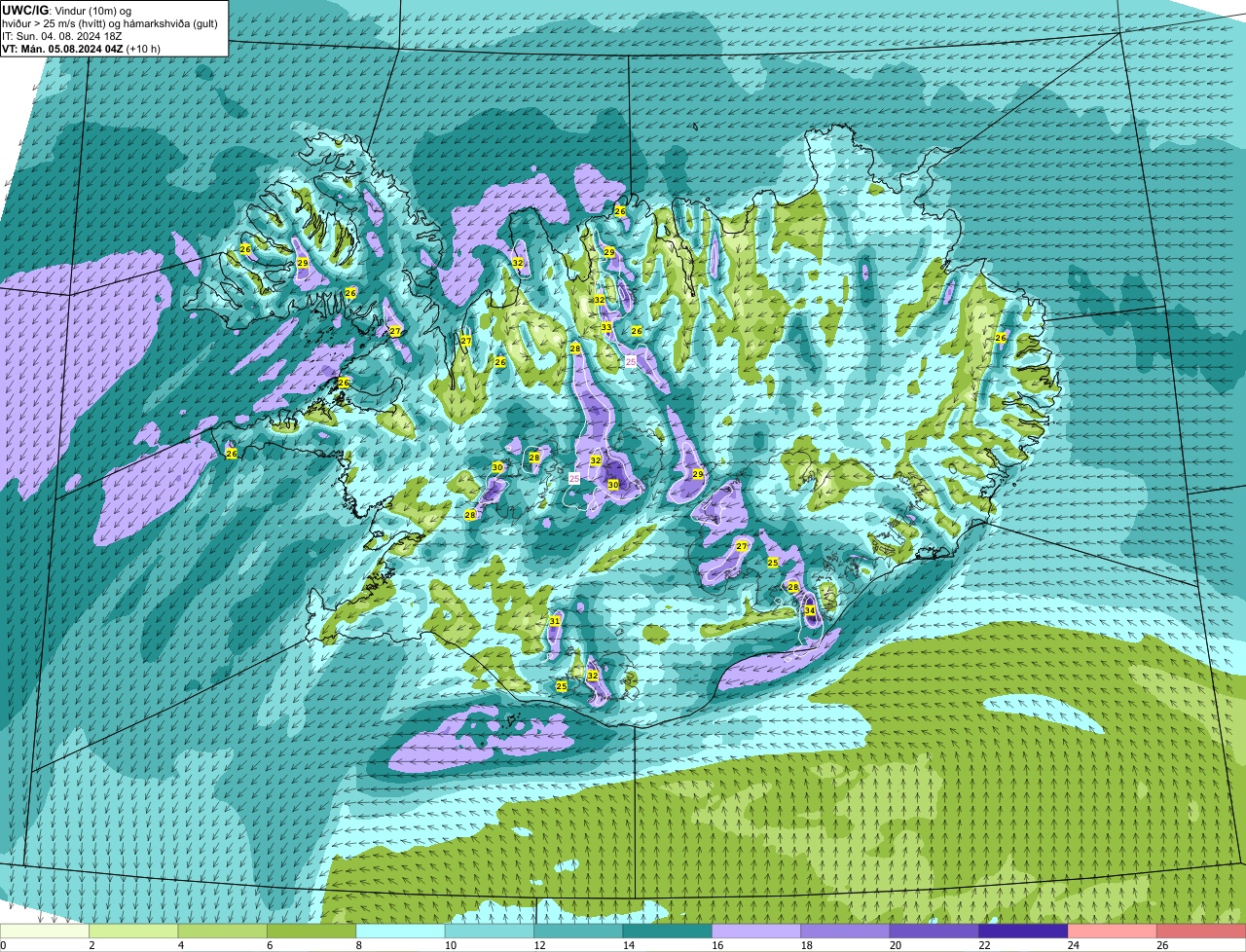Image resolution: width=1246 pixels, height=952 pixels.
Task: Click the '(+10 h)' forecast offset text
Action: coord(143,49)
